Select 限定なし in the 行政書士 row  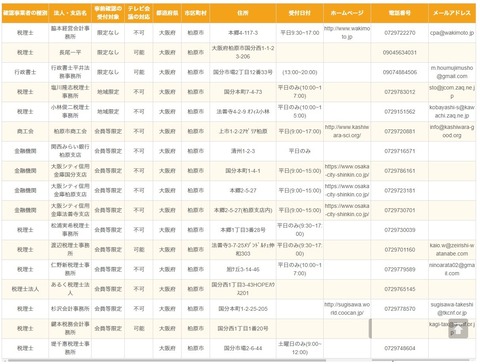pyautogui.click(x=108, y=72)
